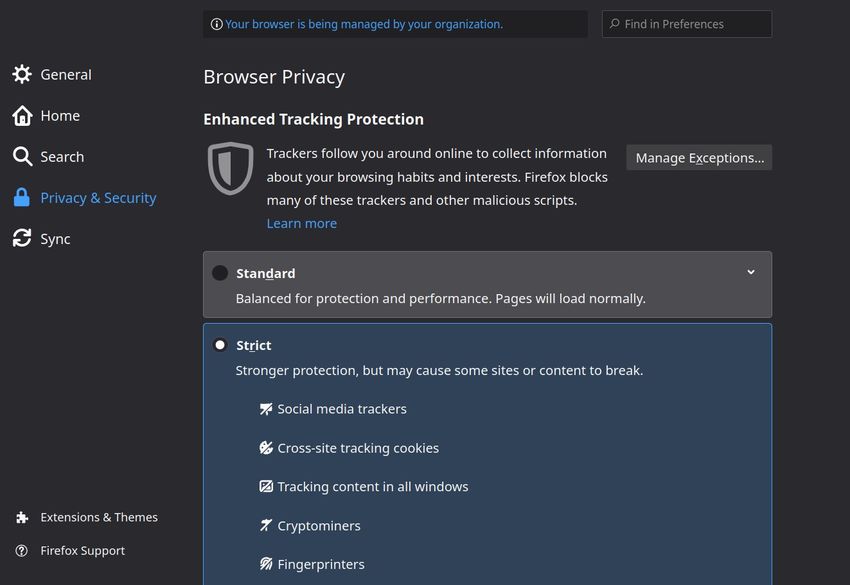850x585 pixels.
Task: Expand the Standard option details chevron
Action: (x=751, y=272)
